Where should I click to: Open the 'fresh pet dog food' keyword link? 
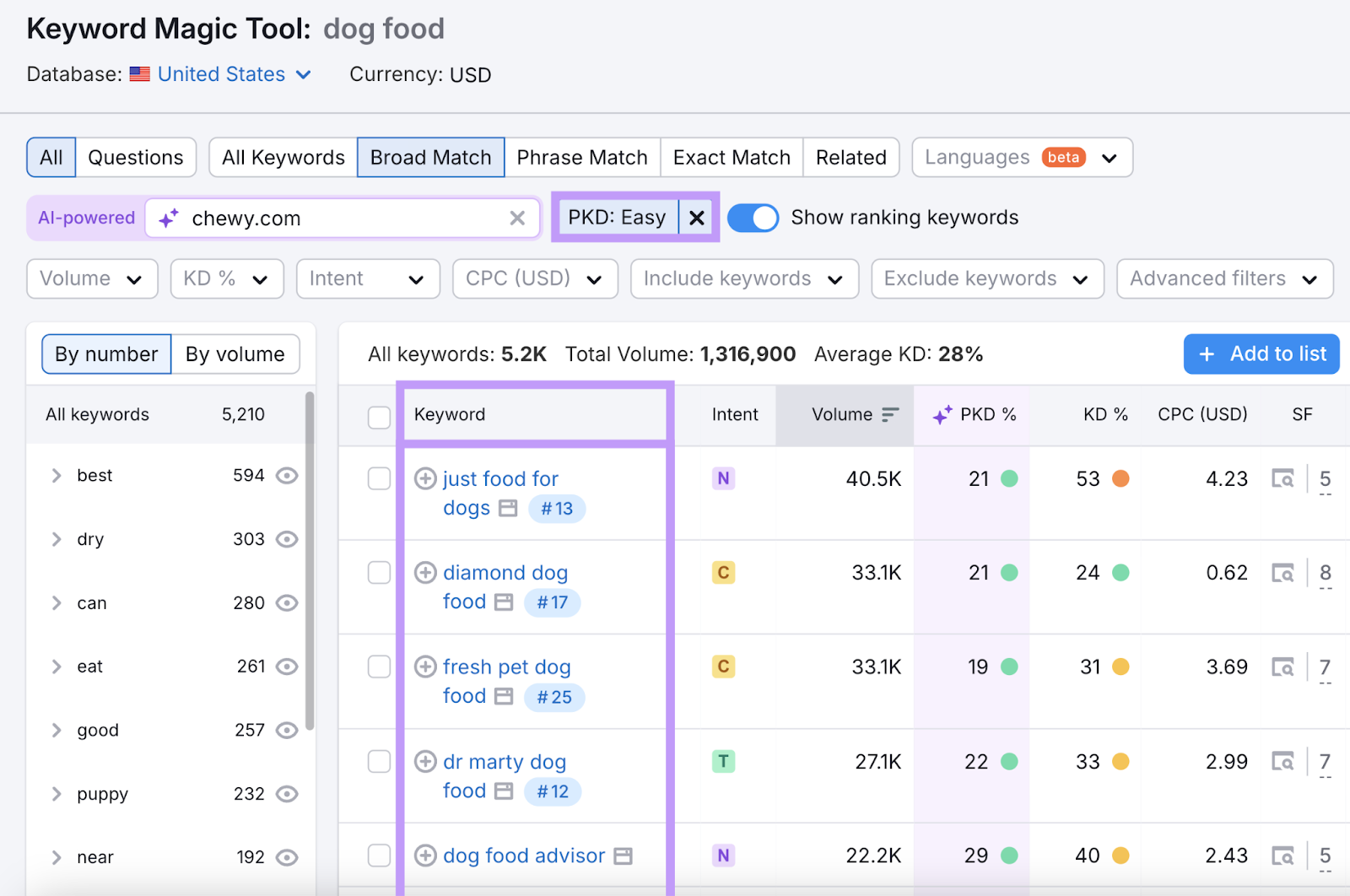[x=506, y=667]
